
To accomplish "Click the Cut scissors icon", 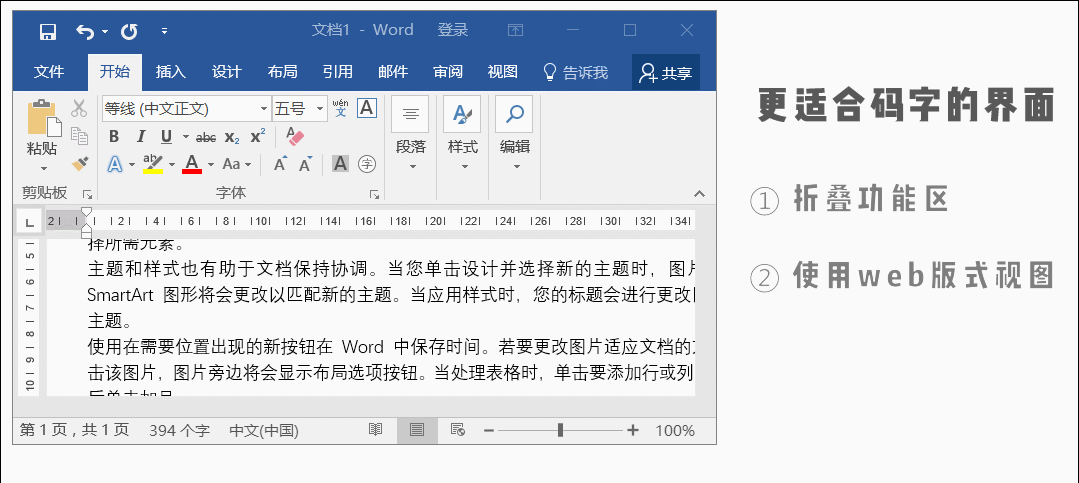I will [x=80, y=109].
